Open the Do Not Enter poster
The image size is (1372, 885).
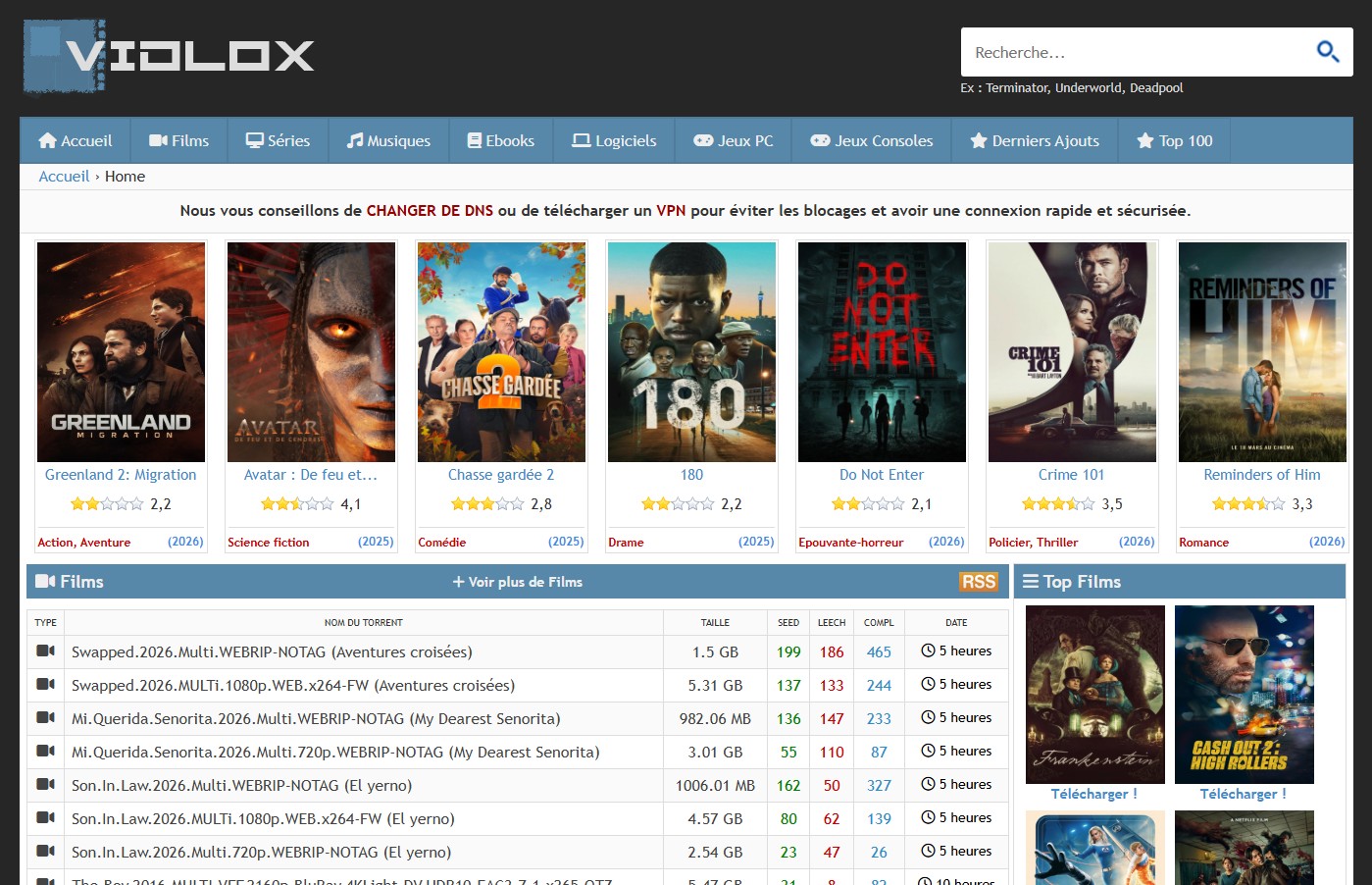[882, 352]
